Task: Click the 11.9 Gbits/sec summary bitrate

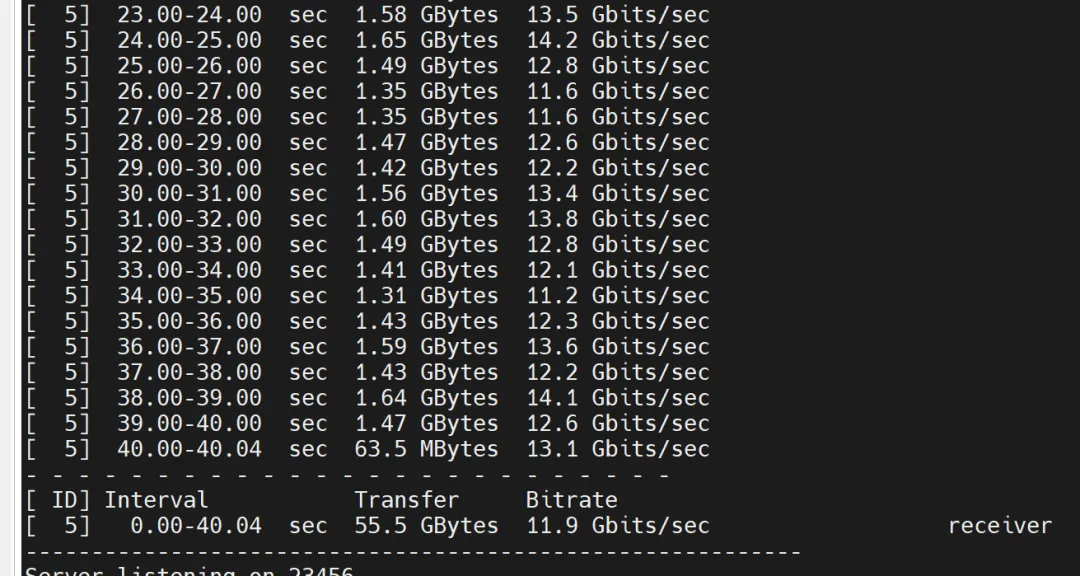Action: [x=617, y=525]
